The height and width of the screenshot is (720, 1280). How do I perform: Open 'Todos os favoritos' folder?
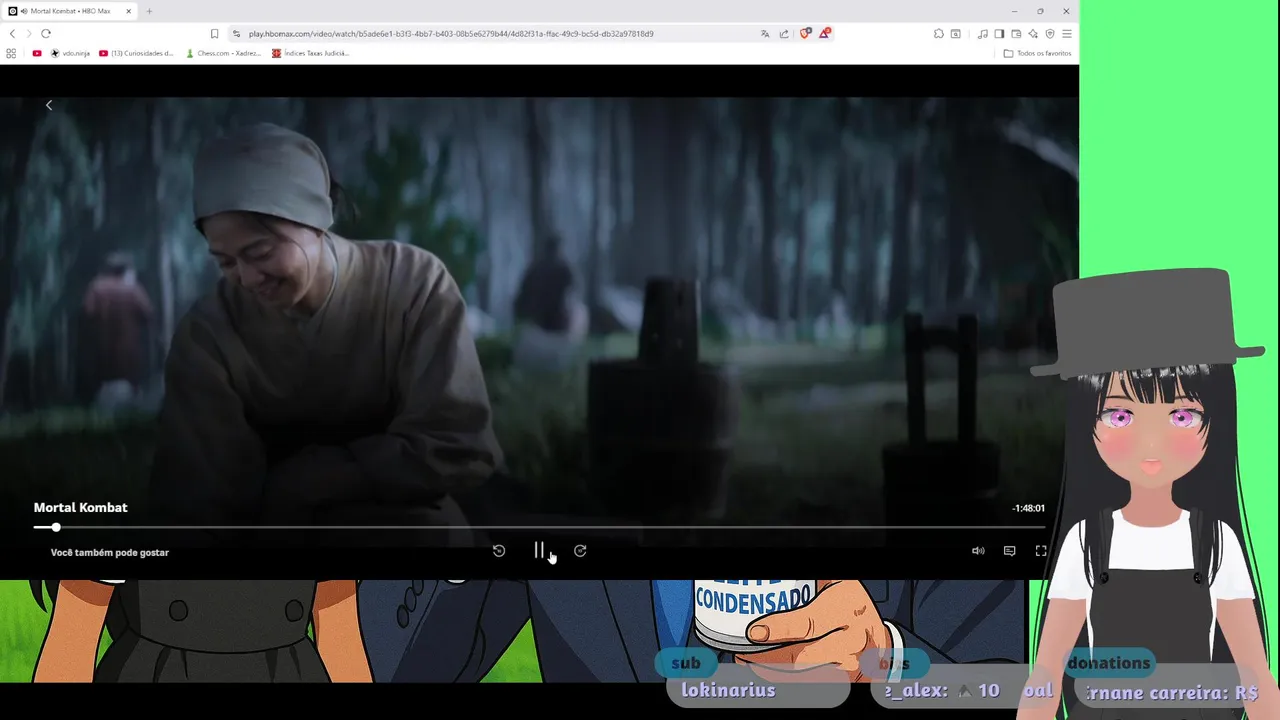click(1037, 53)
